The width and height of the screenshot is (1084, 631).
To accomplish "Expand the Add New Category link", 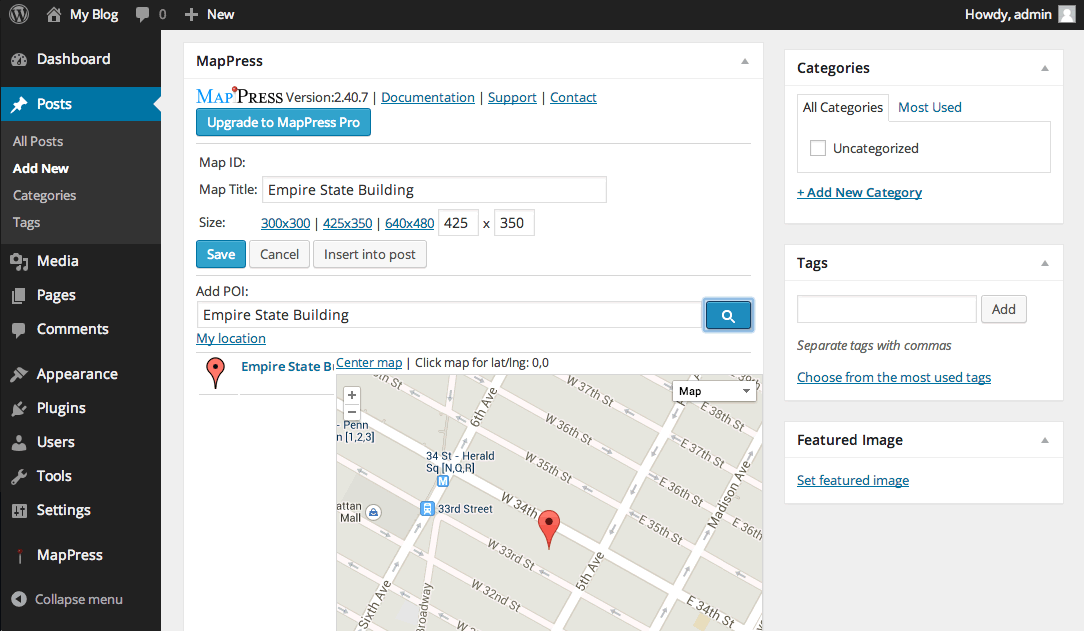I will pyautogui.click(x=859, y=192).
